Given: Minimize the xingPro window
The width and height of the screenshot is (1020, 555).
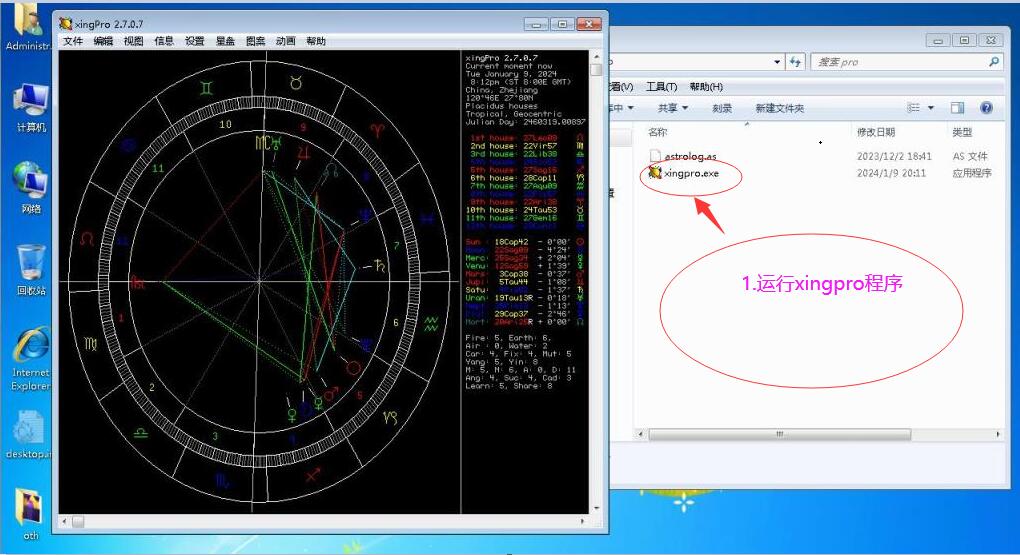Looking at the screenshot, I should pos(536,24).
